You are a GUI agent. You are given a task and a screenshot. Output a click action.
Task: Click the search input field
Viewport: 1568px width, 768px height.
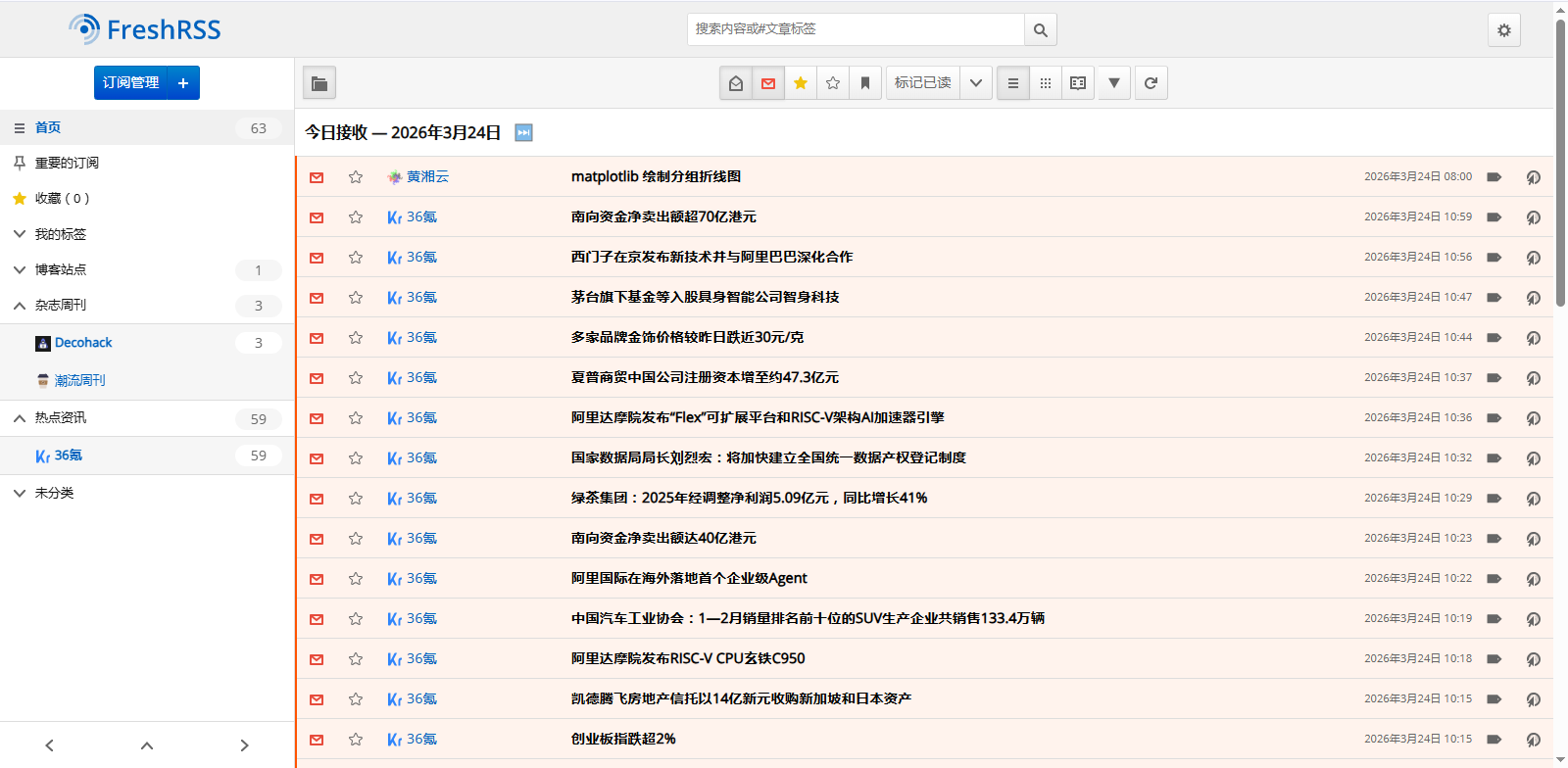pos(855,29)
